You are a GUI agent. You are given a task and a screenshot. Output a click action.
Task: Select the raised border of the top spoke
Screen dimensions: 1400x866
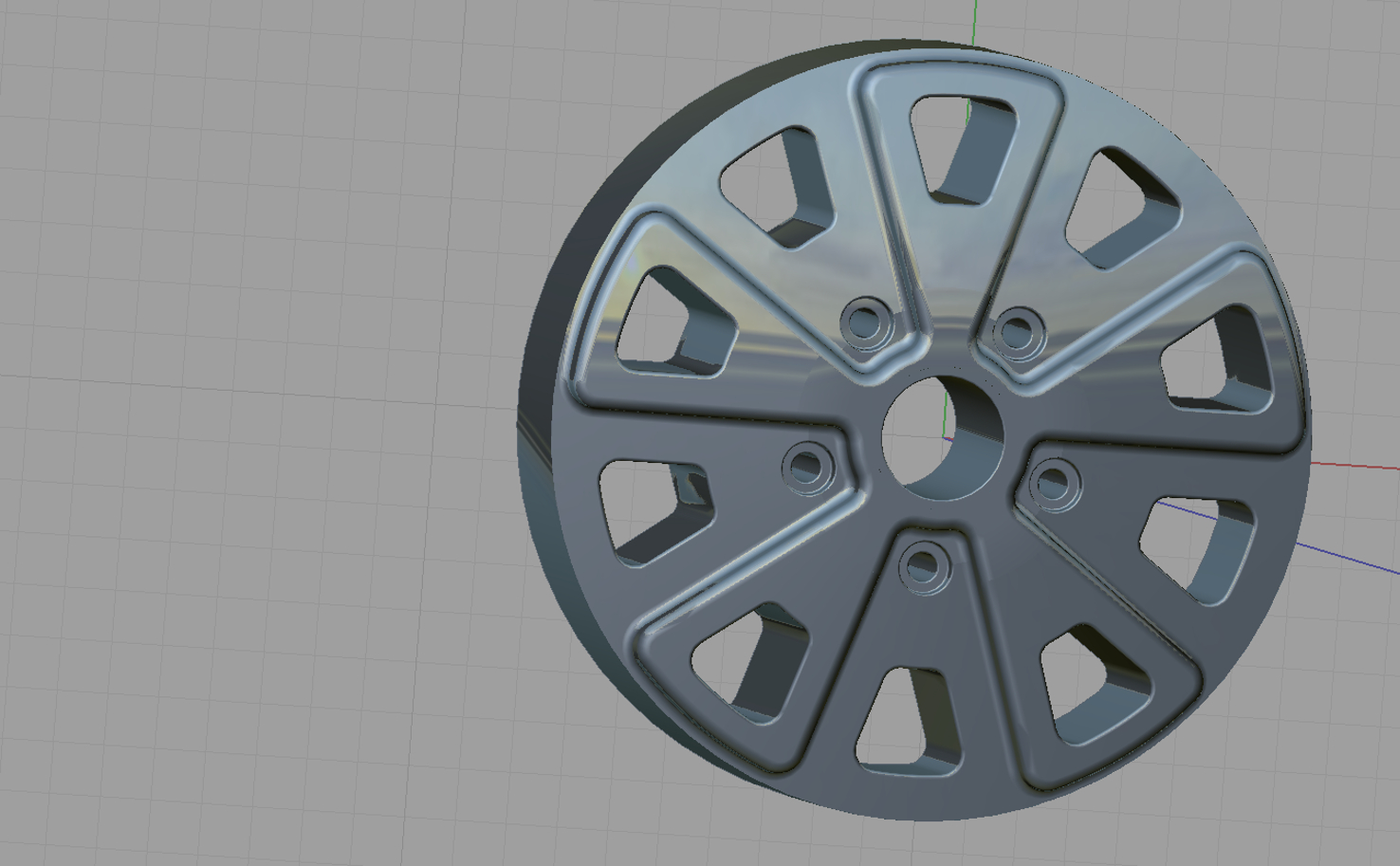[956, 64]
